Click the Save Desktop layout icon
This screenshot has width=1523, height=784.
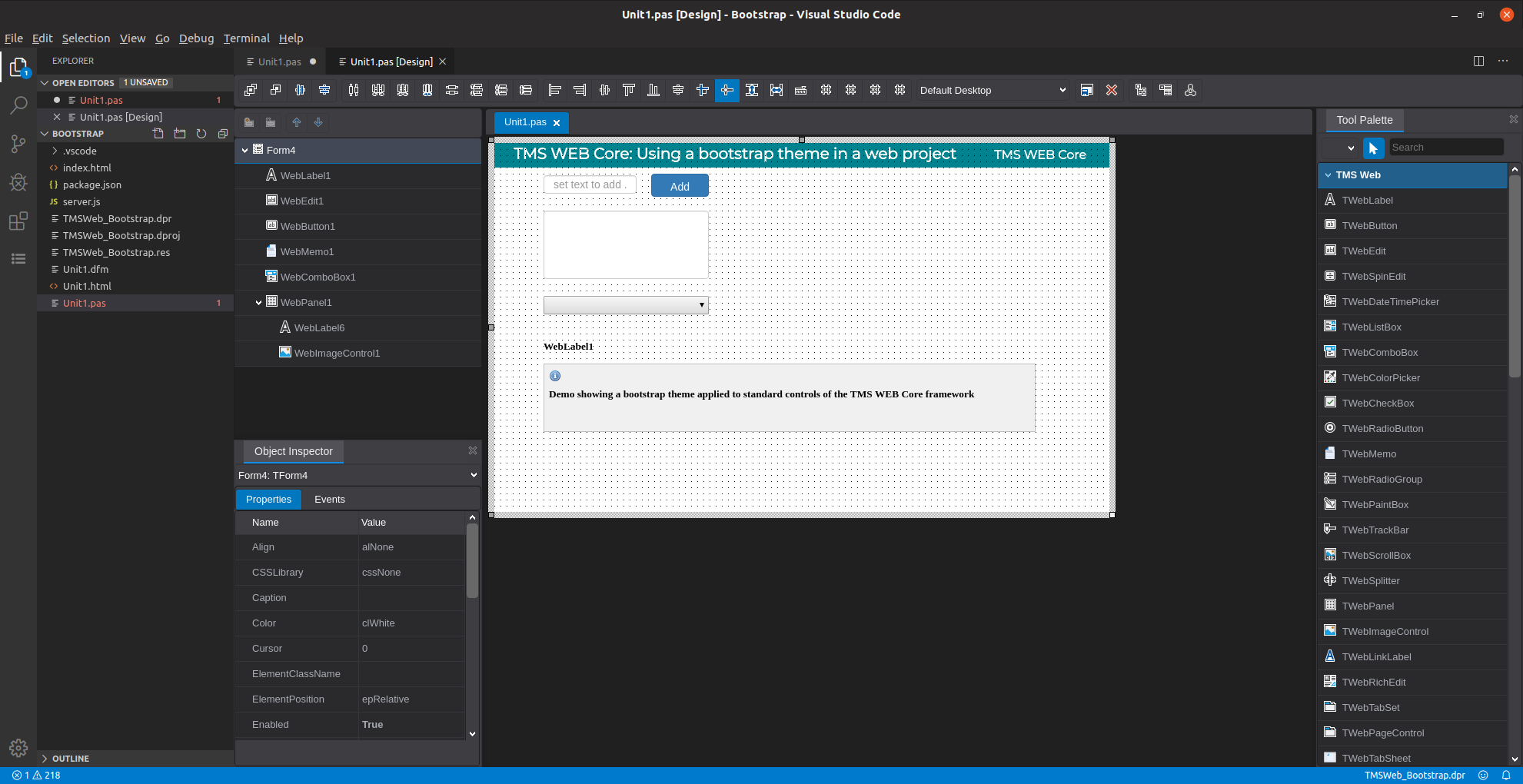click(x=1087, y=90)
